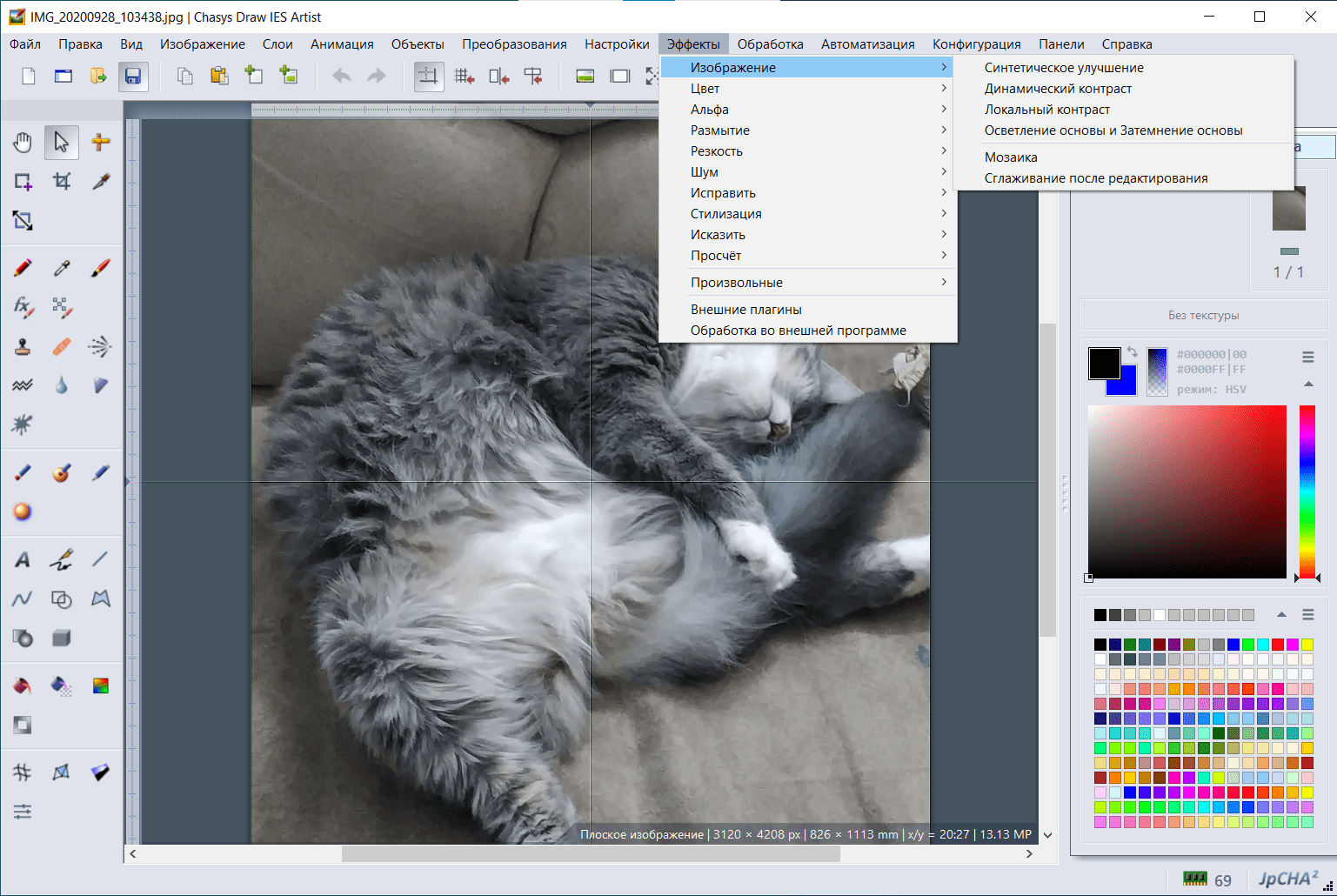Choose the straight Line tool
The width and height of the screenshot is (1337, 896).
tap(101, 559)
